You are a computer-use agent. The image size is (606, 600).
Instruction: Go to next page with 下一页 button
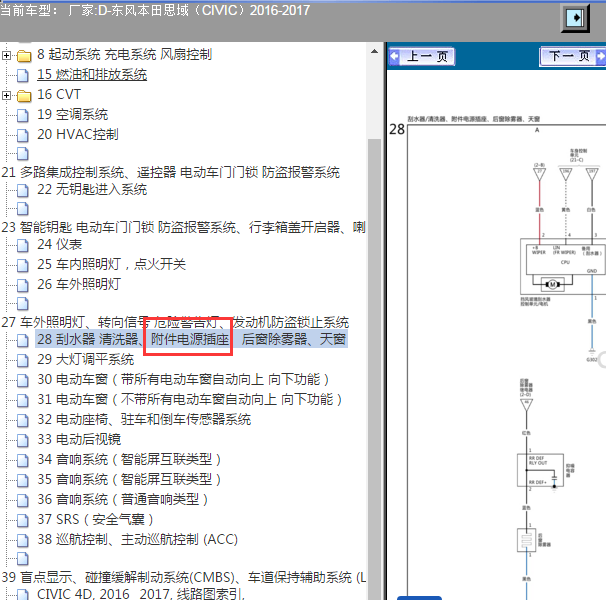click(572, 57)
